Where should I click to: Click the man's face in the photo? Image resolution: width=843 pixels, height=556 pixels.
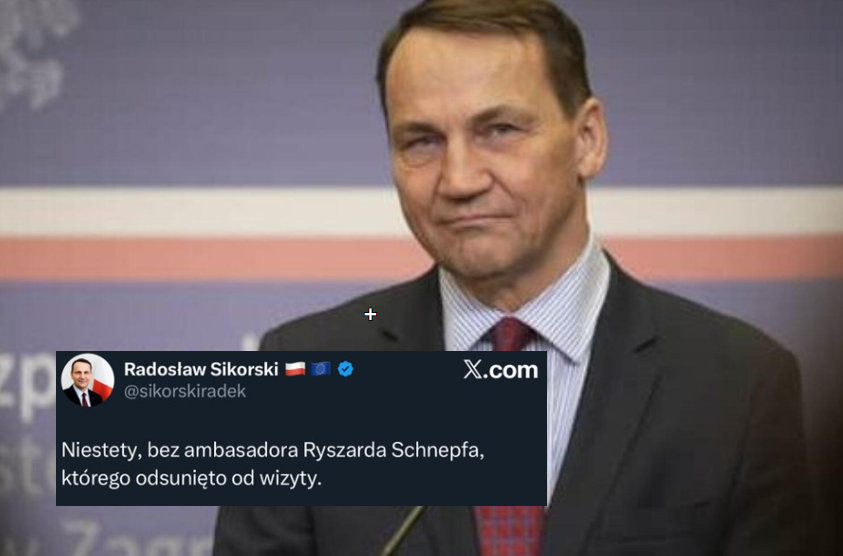(484, 161)
